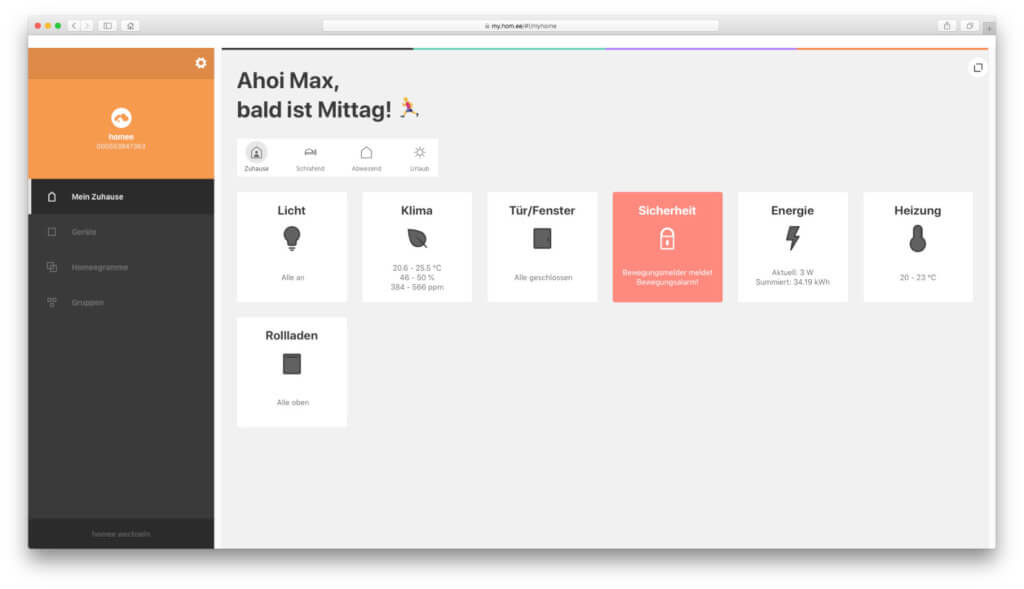Select Zuhause mode
The width and height of the screenshot is (1024, 589).
pos(256,156)
